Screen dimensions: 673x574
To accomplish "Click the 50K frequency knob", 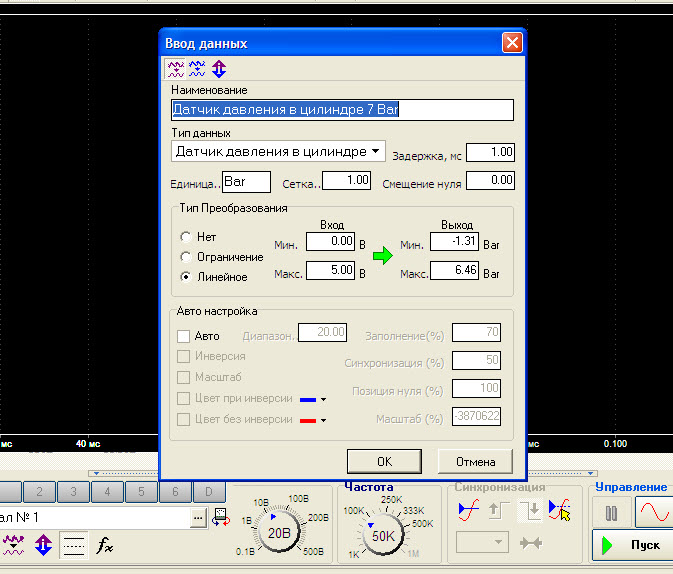I will point(383,536).
